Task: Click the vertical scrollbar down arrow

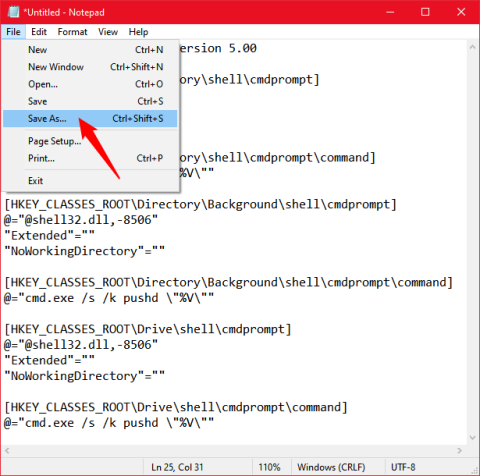Action: click(x=472, y=438)
